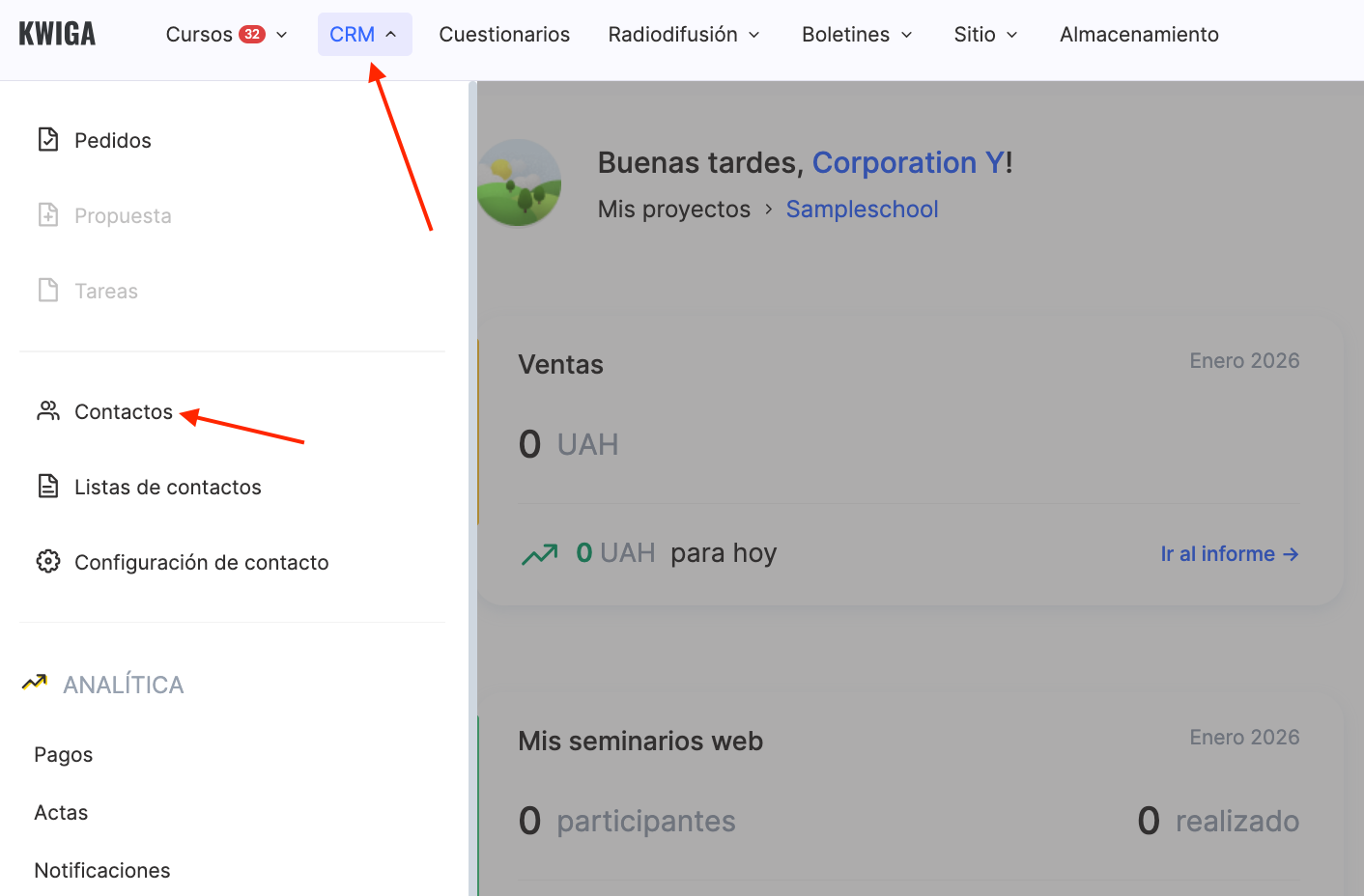Click the Configuración de contacto gear icon

click(x=48, y=562)
